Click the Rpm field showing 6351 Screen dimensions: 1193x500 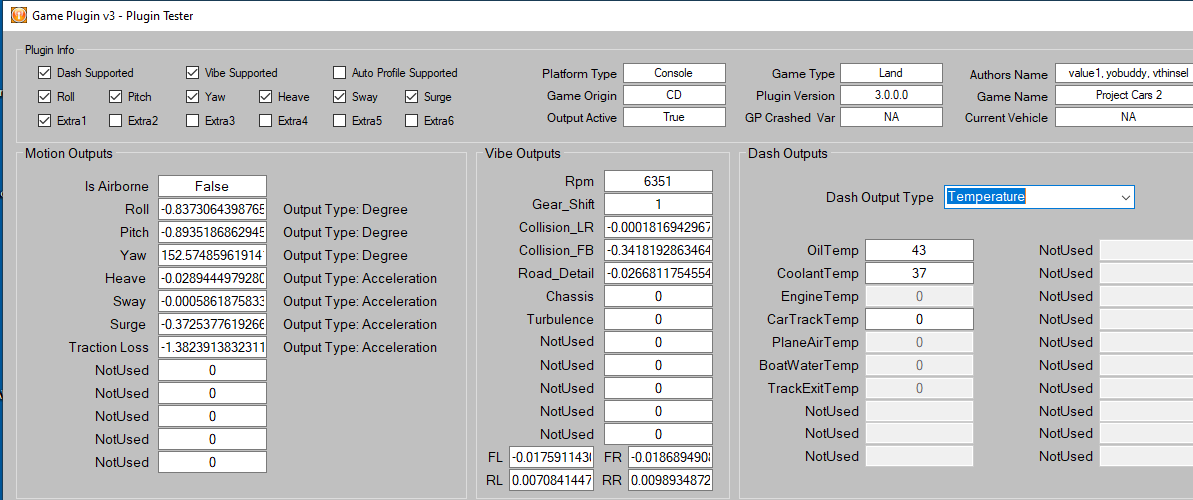coord(658,181)
